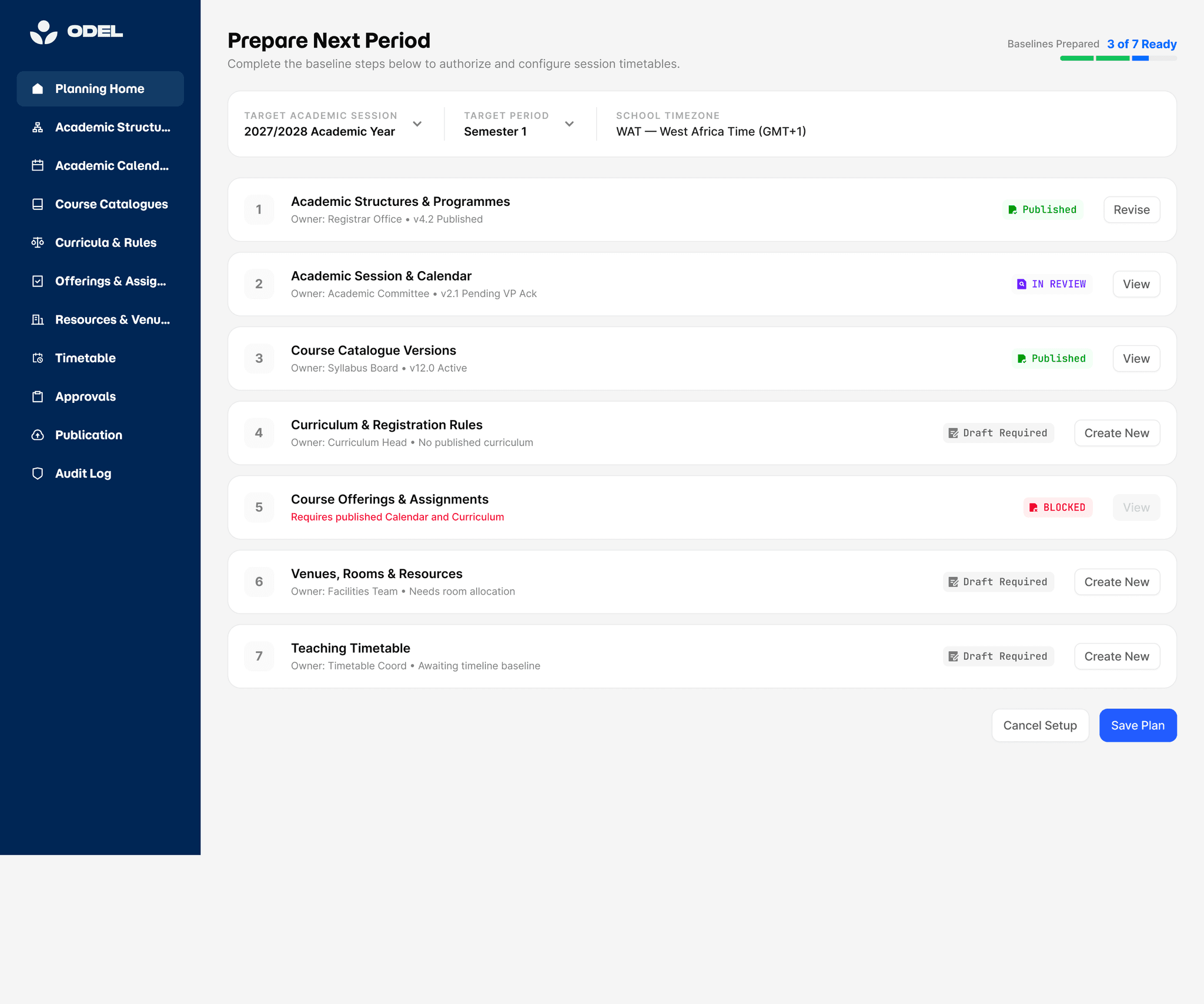Click Draft Required icon on Venues row
The width and height of the screenshot is (1204, 1004).
[954, 582]
